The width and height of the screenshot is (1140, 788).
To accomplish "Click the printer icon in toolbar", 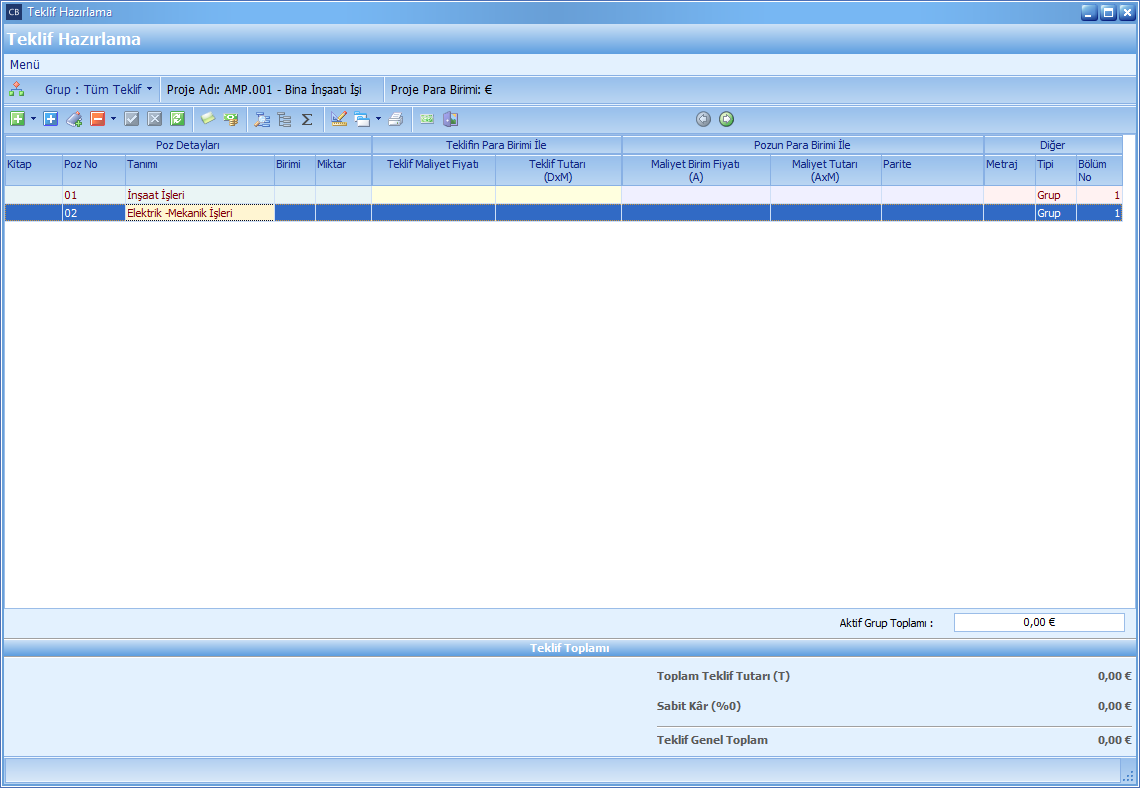I will (395, 119).
